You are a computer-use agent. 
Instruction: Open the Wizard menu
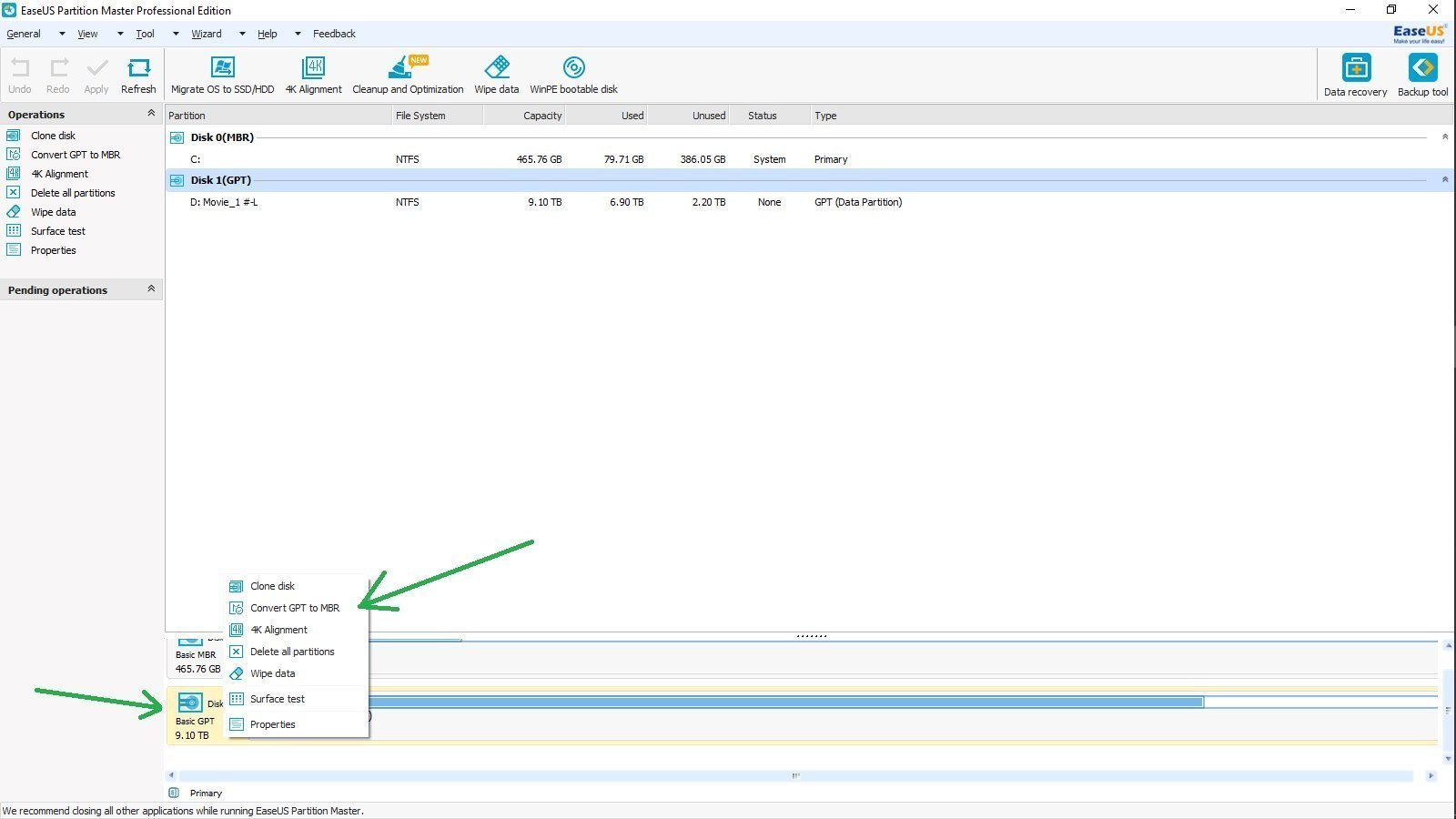[207, 35]
